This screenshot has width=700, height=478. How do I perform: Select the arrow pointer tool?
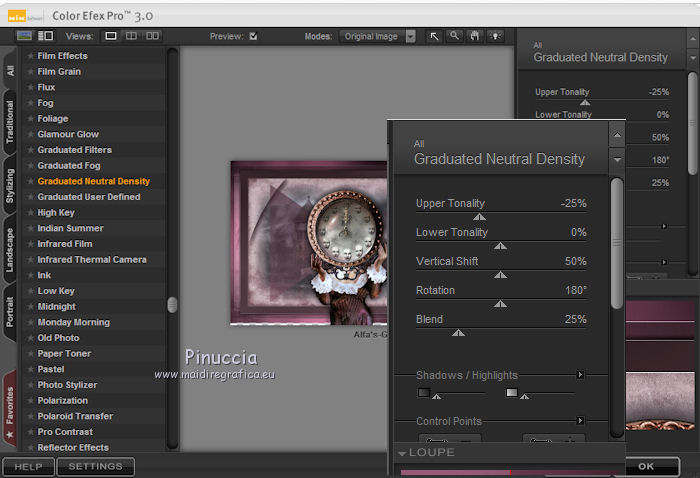point(435,36)
